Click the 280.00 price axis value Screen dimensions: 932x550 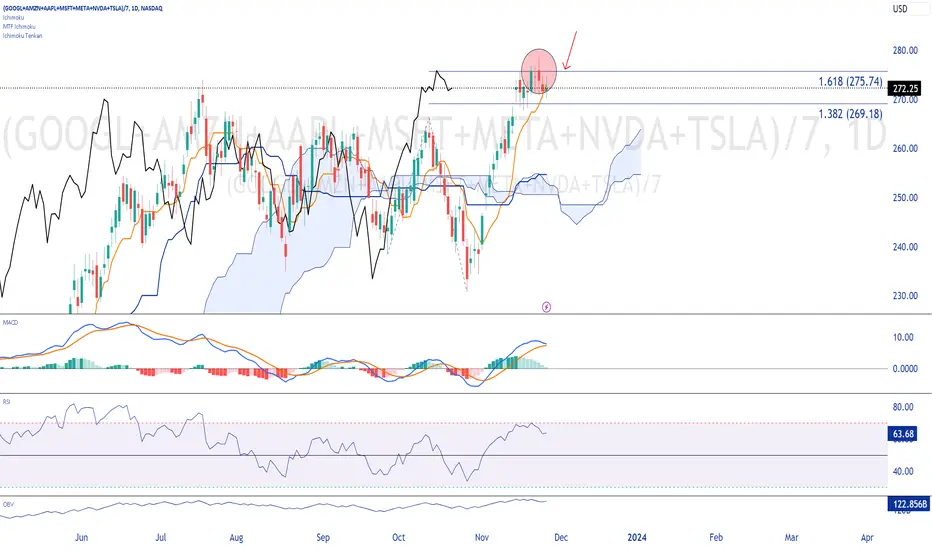click(x=905, y=51)
